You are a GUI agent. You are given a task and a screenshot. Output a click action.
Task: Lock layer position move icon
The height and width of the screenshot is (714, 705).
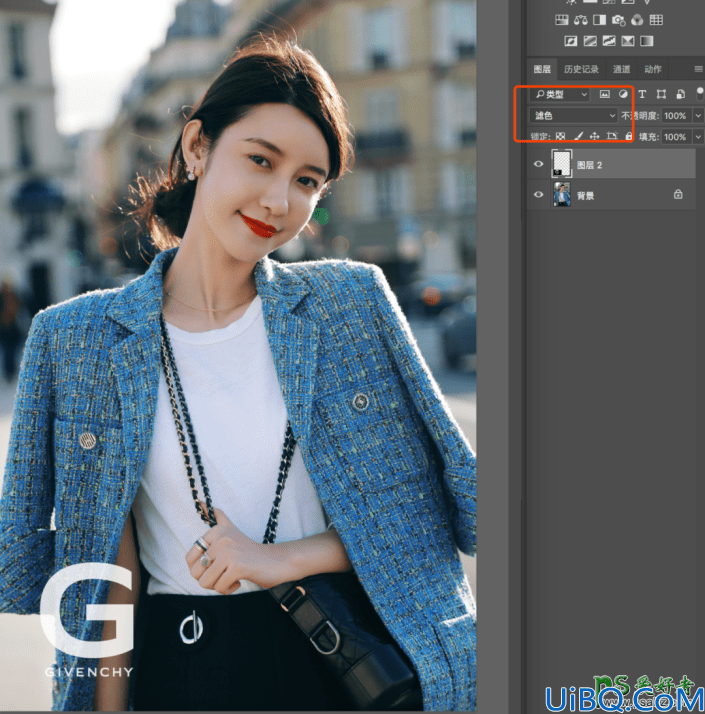[594, 136]
